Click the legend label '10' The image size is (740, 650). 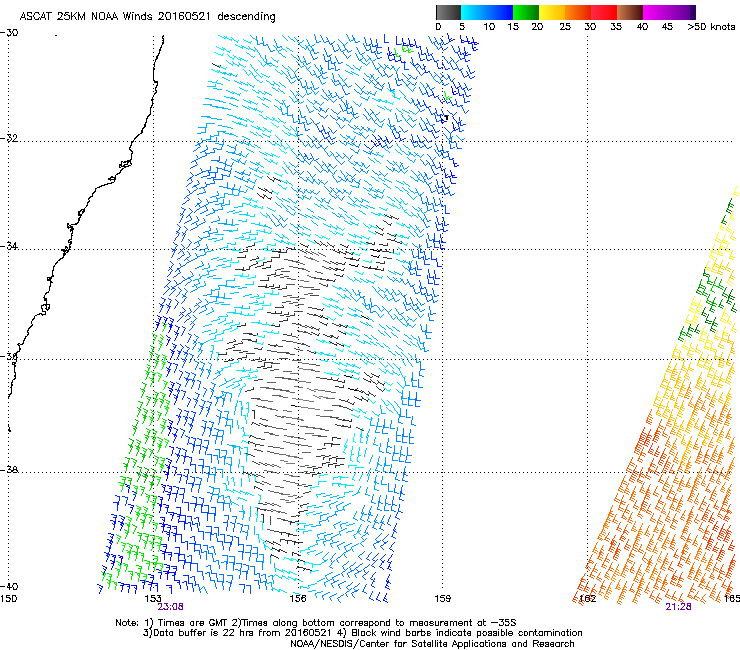click(x=489, y=27)
